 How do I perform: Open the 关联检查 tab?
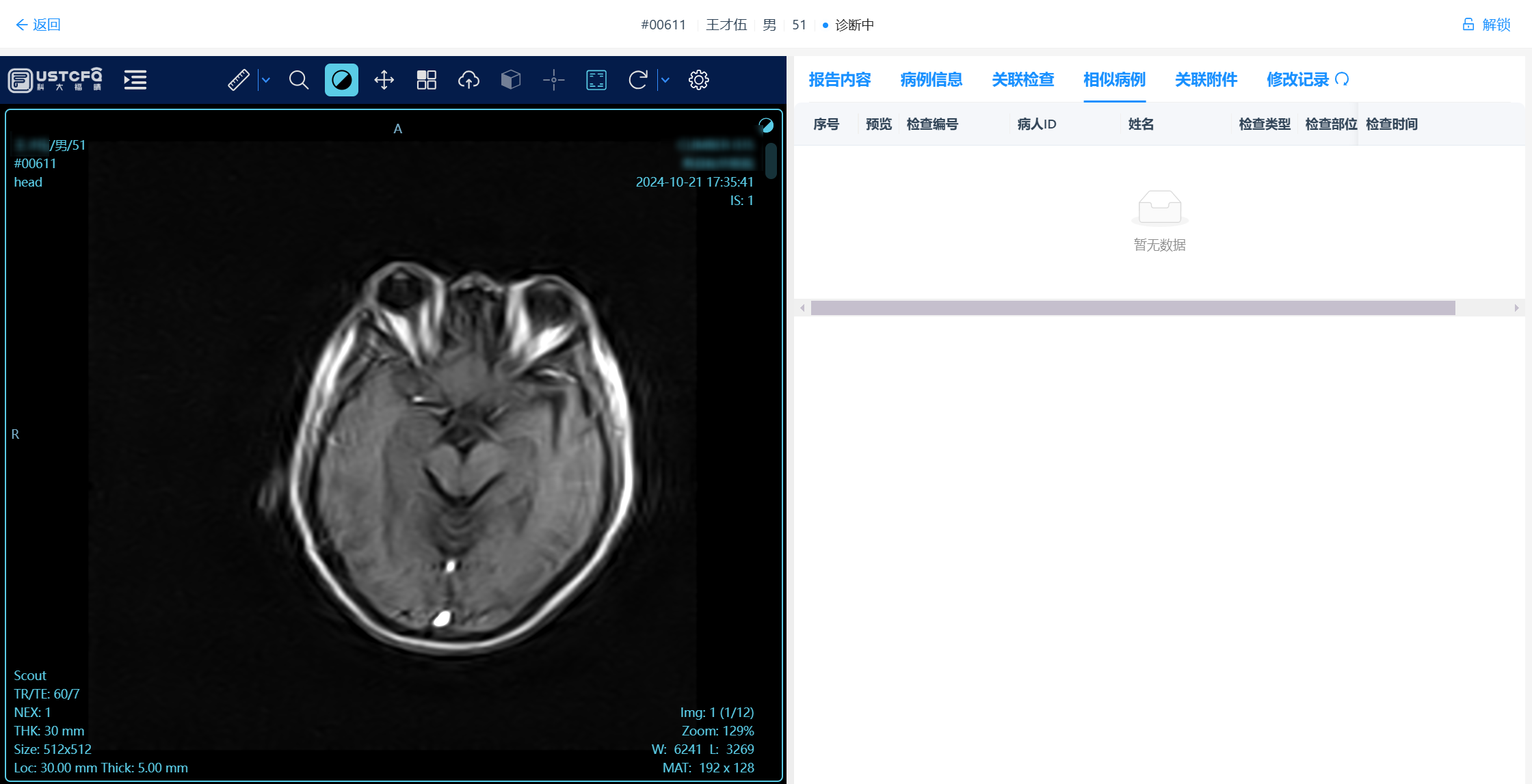coord(1022,80)
